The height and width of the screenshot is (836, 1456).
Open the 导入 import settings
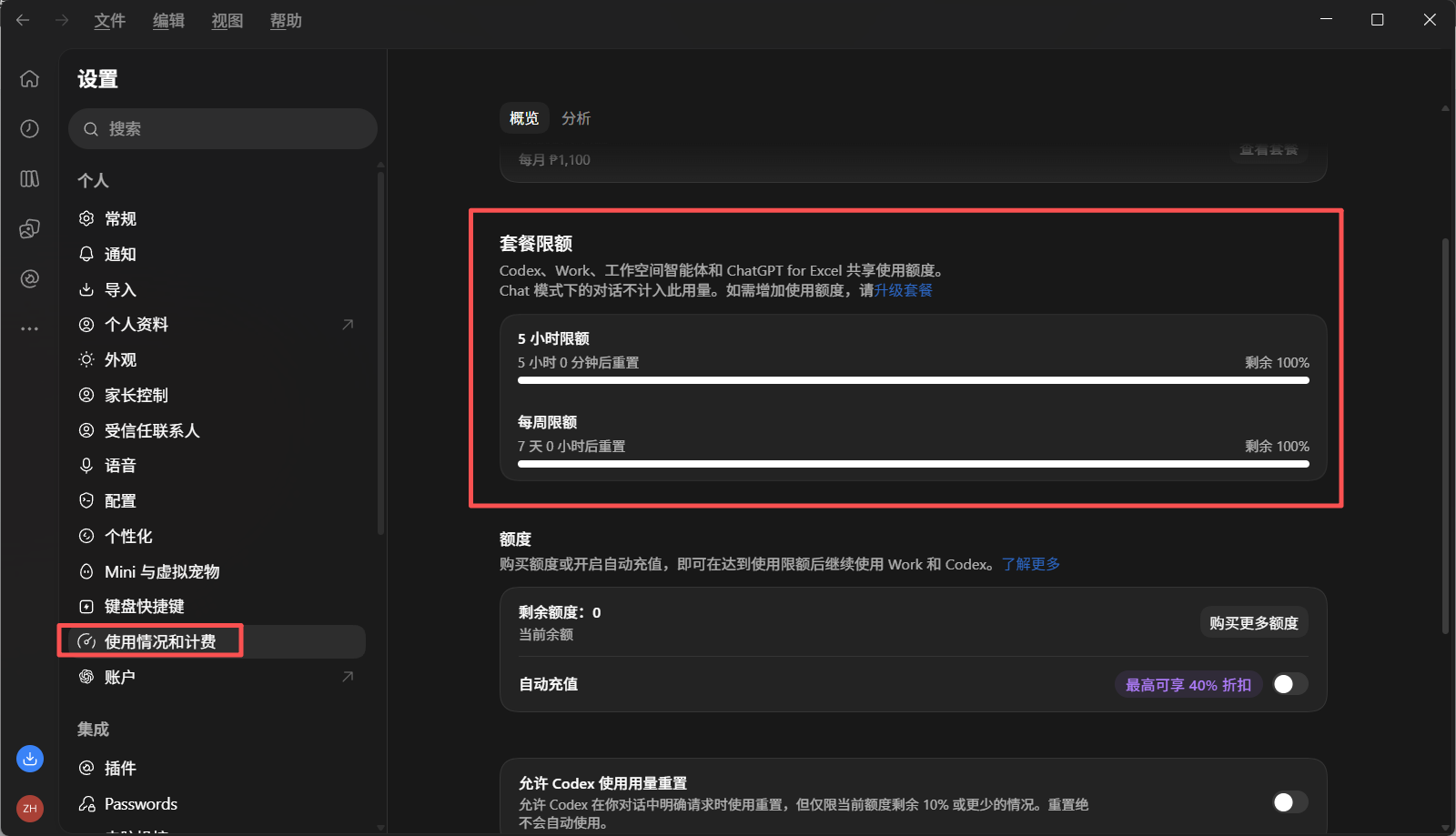(217, 289)
